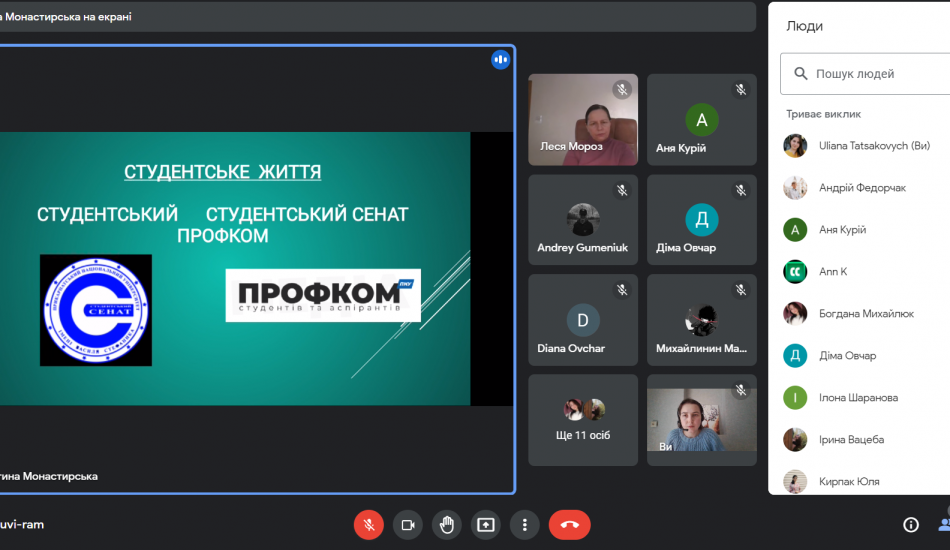Viewport: 950px width, 550px height.
Task: Click Ann K avatar icon in list
Action: click(795, 272)
